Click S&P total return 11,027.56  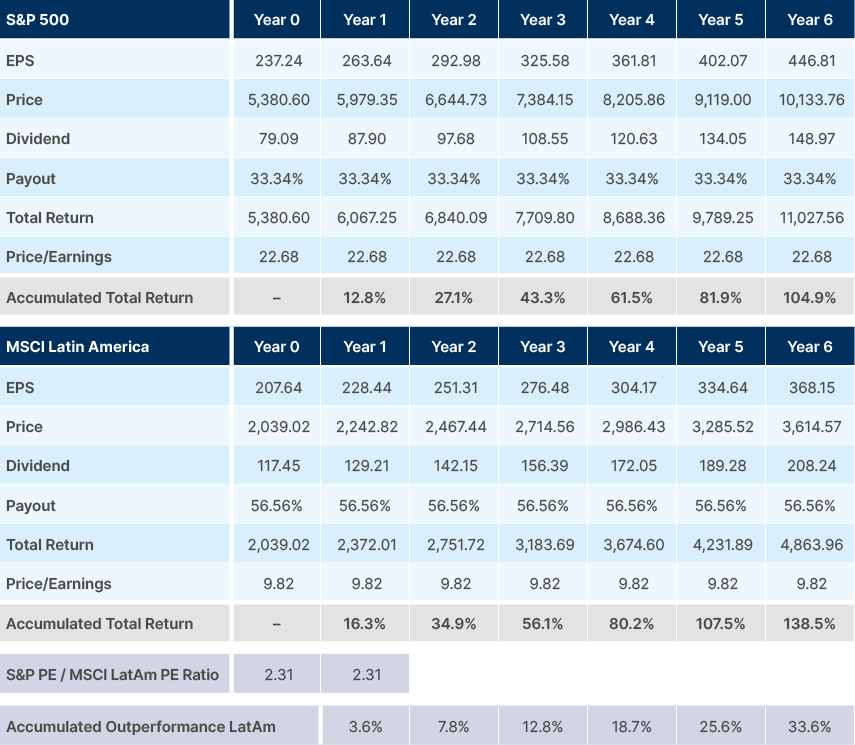point(811,218)
